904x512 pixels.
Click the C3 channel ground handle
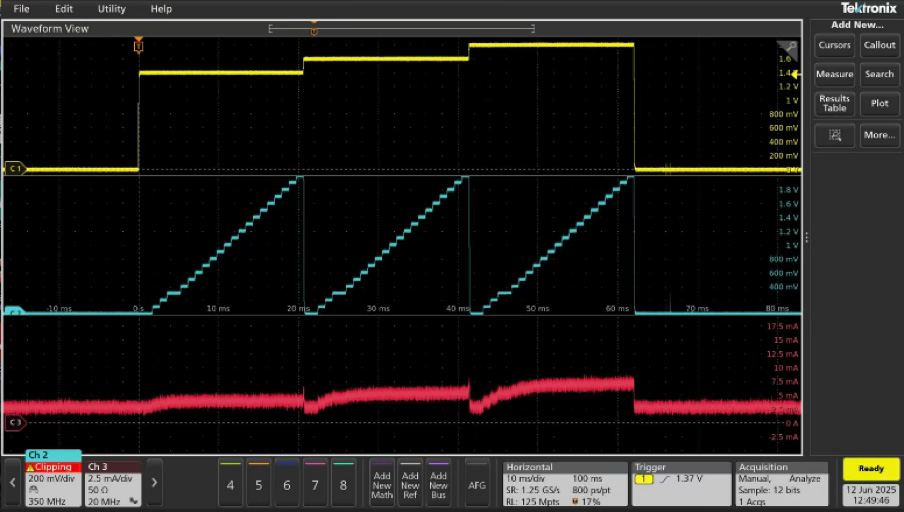pos(14,422)
